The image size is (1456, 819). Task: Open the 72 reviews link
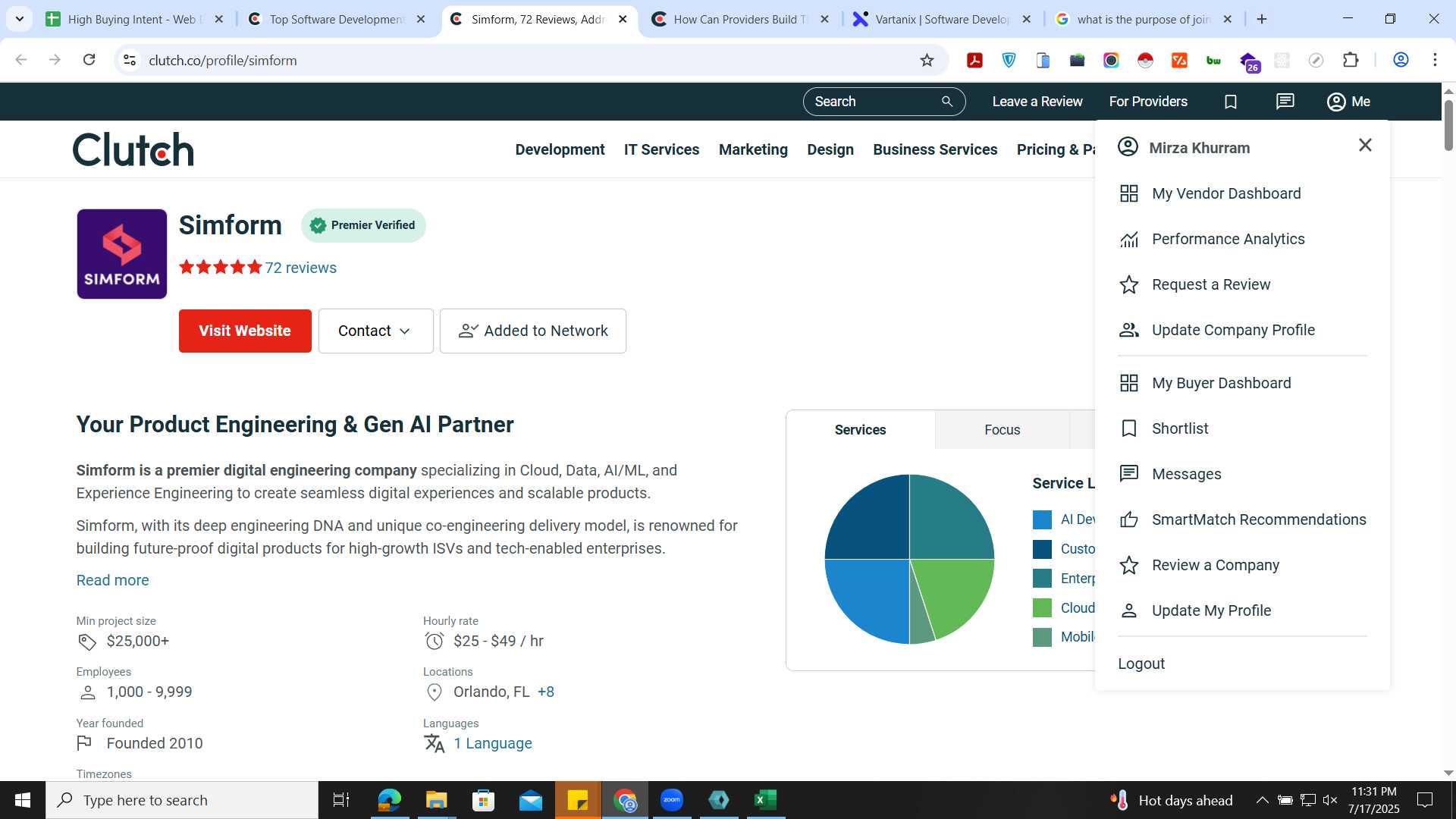300,268
